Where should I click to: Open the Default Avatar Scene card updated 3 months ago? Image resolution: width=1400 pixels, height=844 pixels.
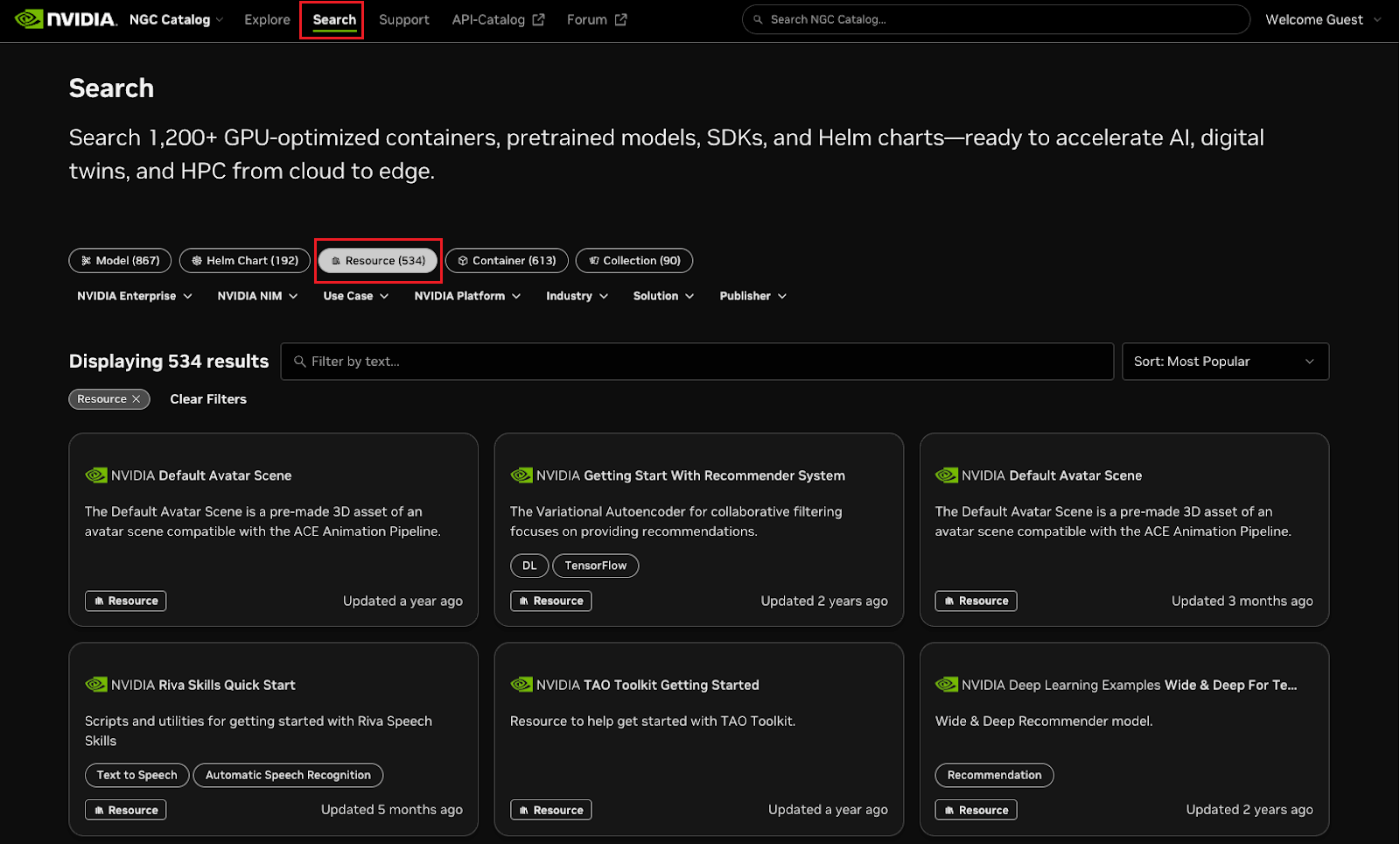(1123, 530)
